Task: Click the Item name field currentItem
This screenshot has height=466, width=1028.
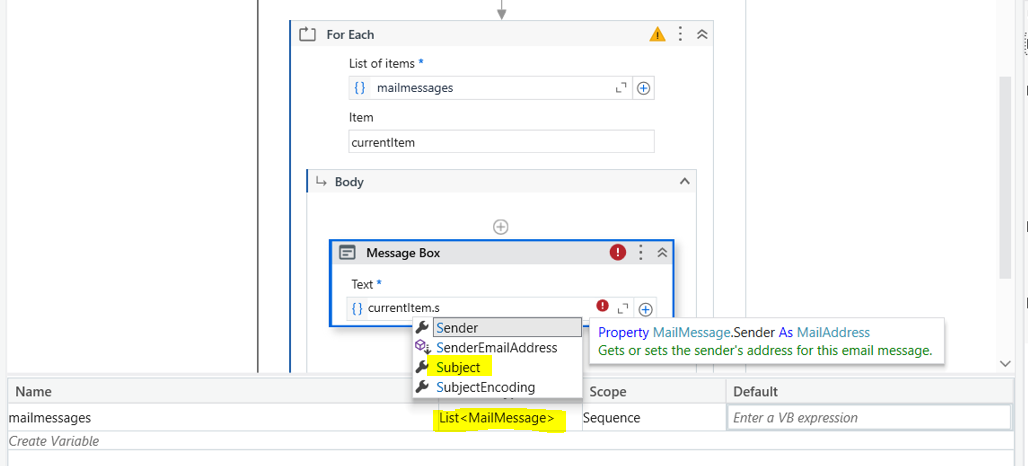Action: click(x=501, y=142)
